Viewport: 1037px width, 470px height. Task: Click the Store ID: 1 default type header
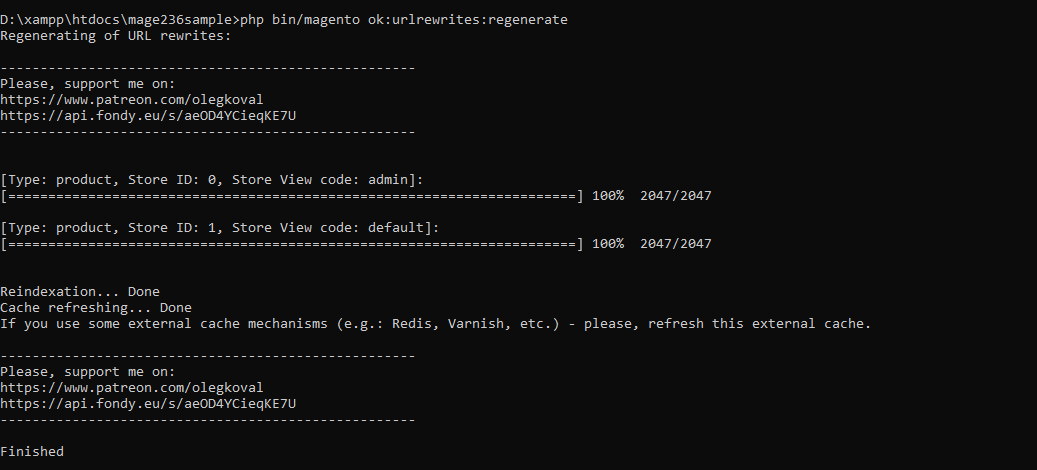click(220, 228)
